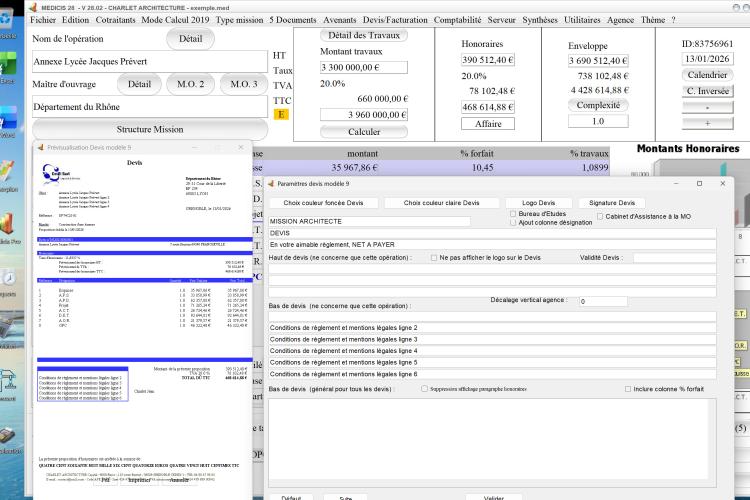Minimize the Paramètres devis modèle 9 window
Screen dimensions: 750x500
[x=677, y=183]
